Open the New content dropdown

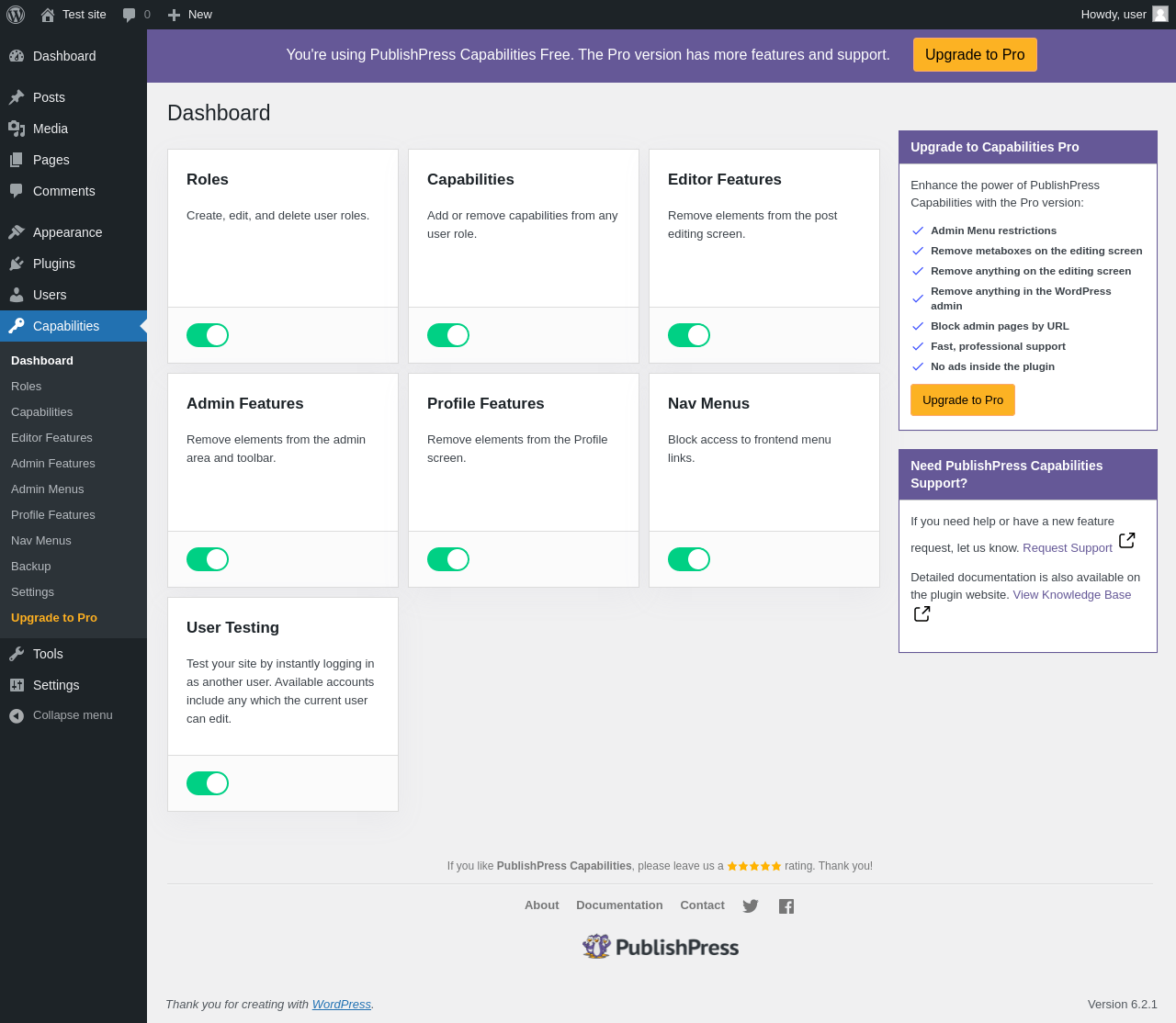pos(190,15)
